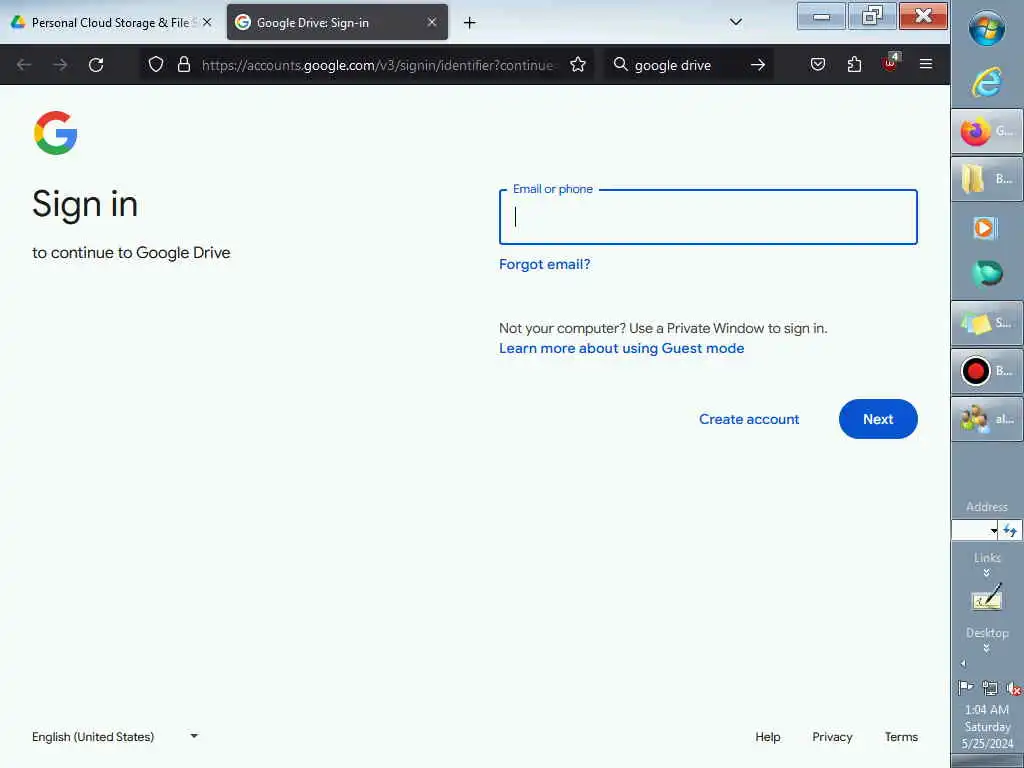Open the Firefox hamburger menu
This screenshot has width=1024, height=768.
point(926,64)
